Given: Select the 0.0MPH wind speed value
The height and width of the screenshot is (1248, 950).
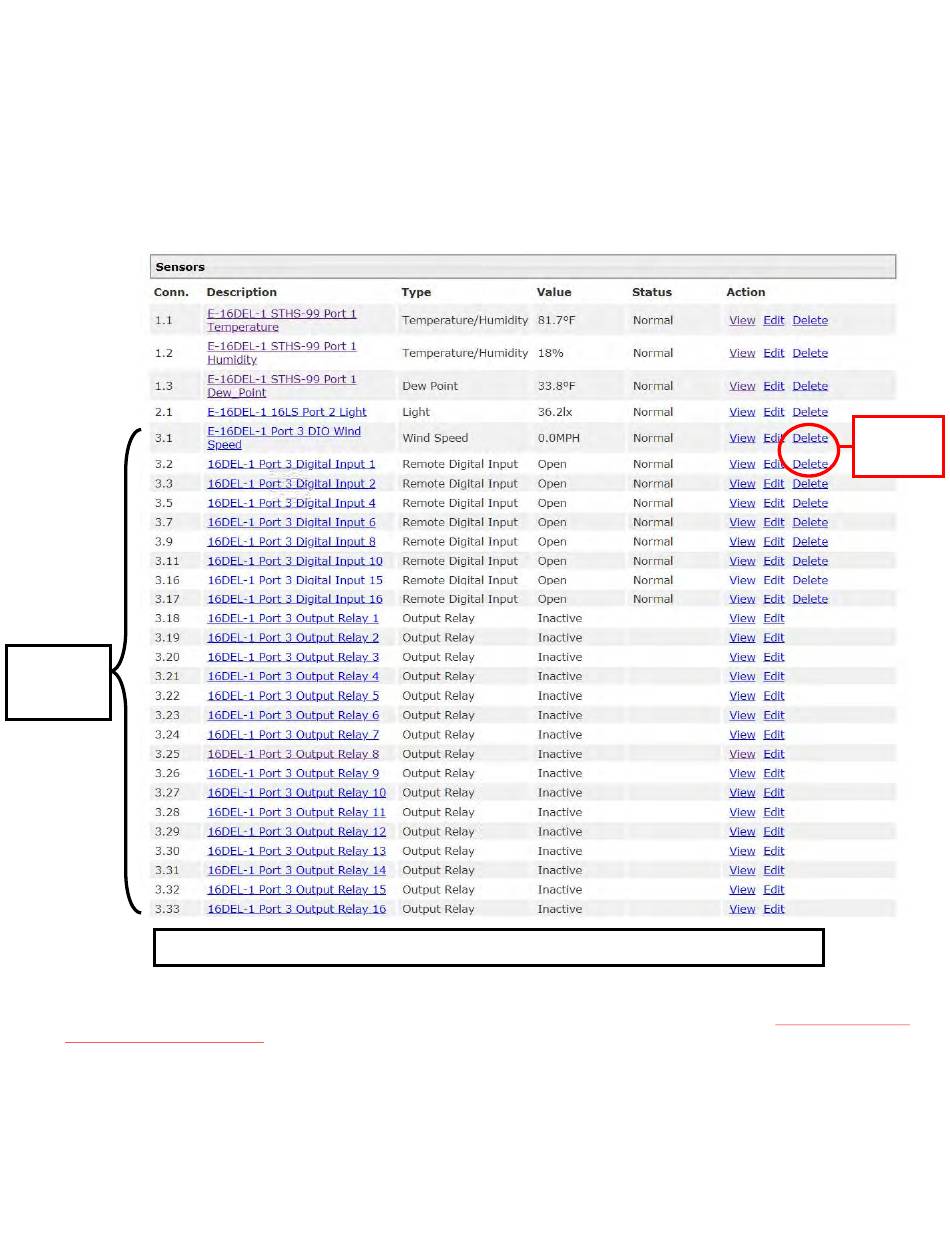Looking at the screenshot, I should 559,438.
